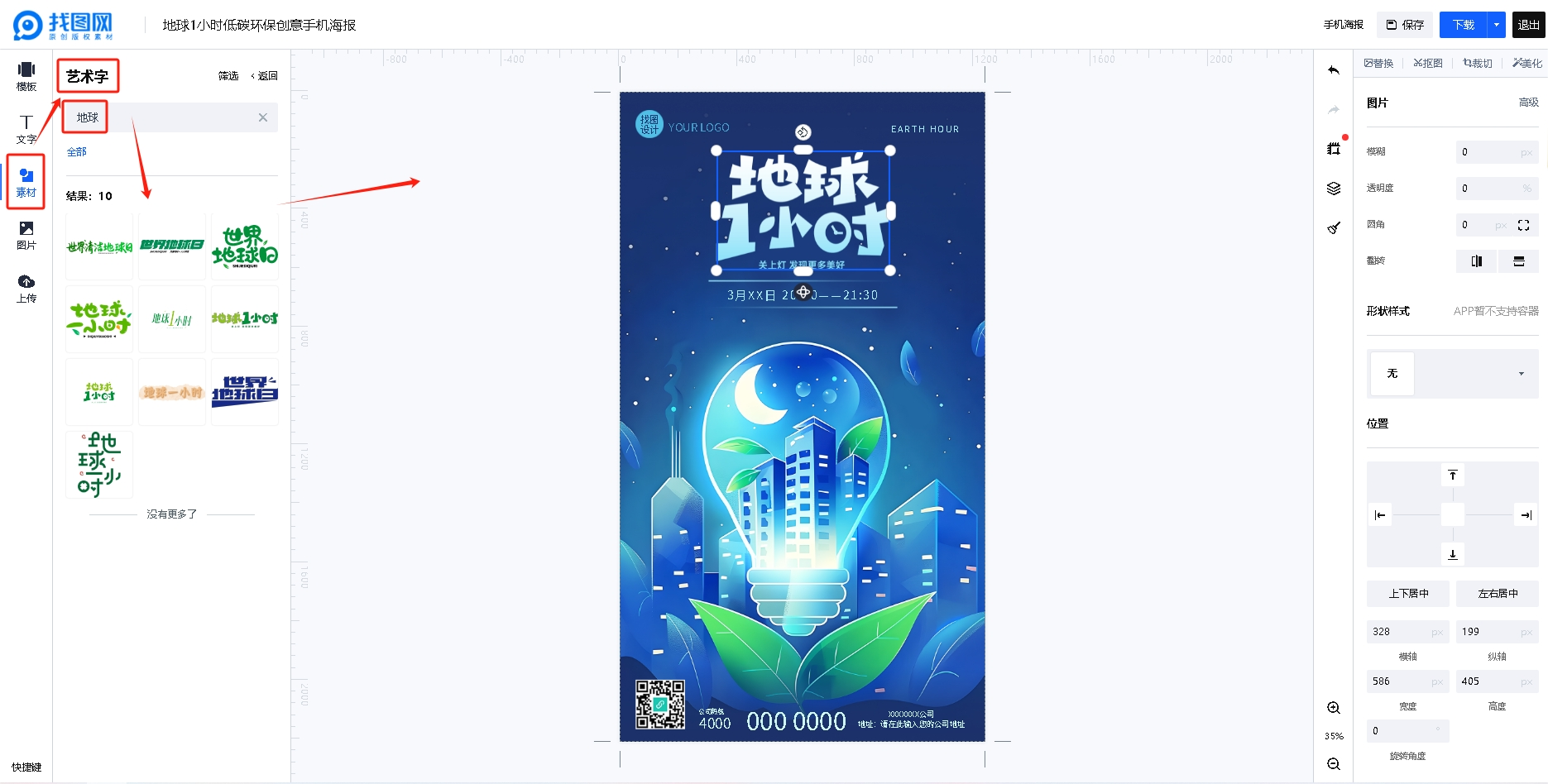Select the 文字 text tool icon
The width and height of the screenshot is (1548, 784).
click(x=26, y=130)
